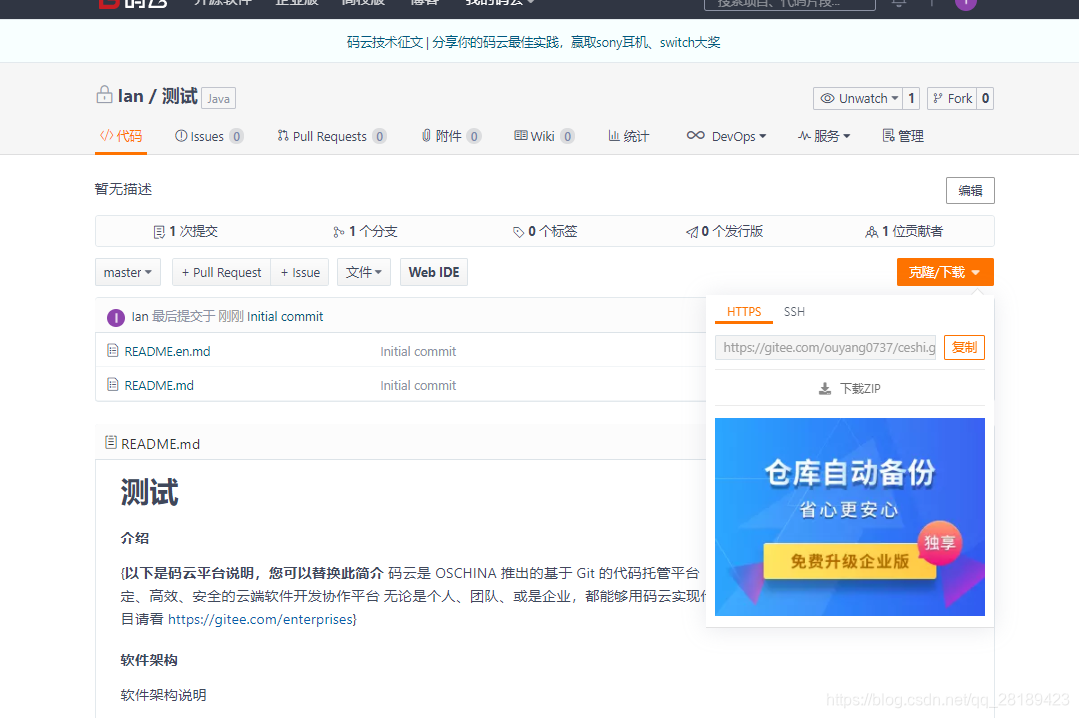Click the + Issue button

pos(300,273)
